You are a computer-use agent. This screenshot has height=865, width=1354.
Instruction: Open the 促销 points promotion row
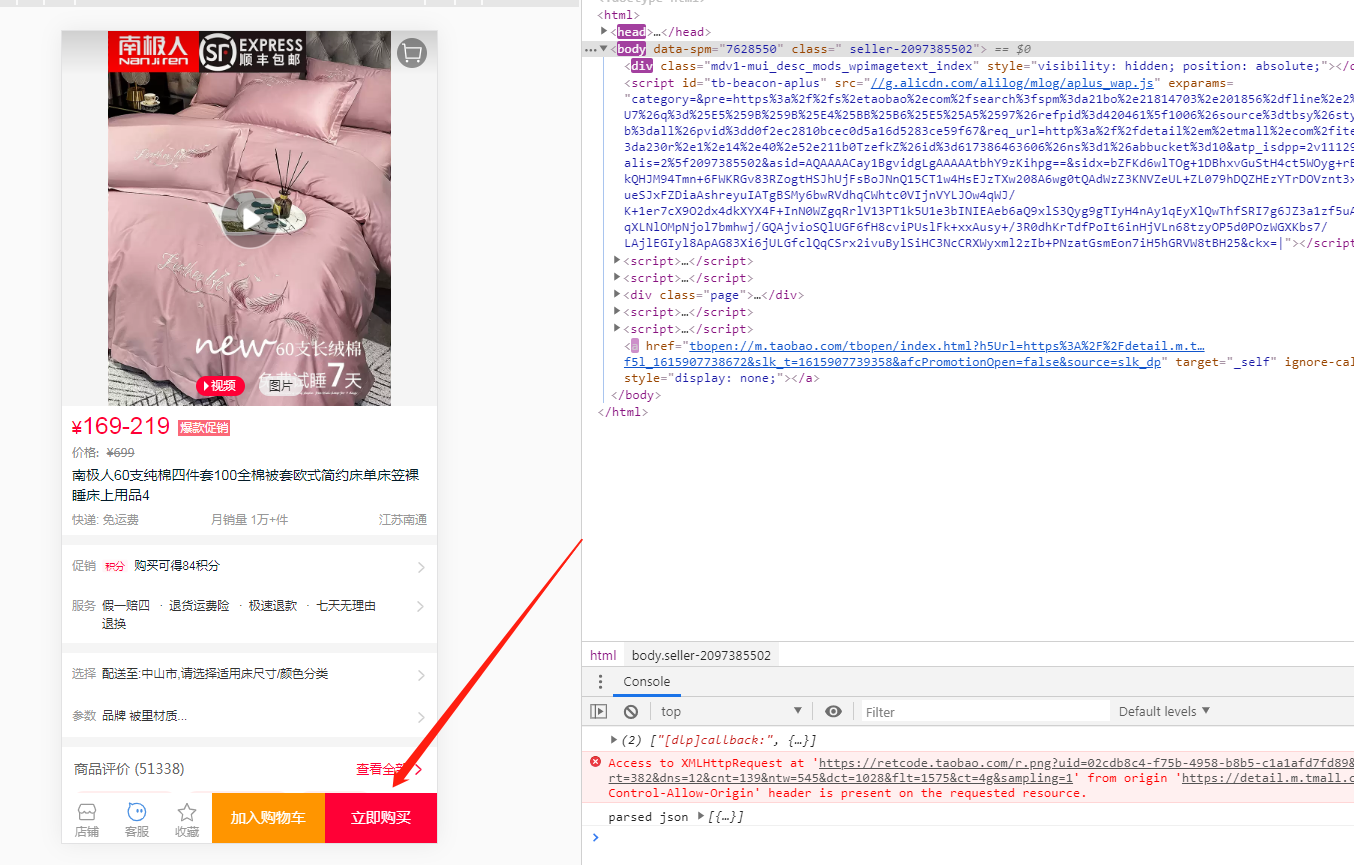[x=249, y=566]
